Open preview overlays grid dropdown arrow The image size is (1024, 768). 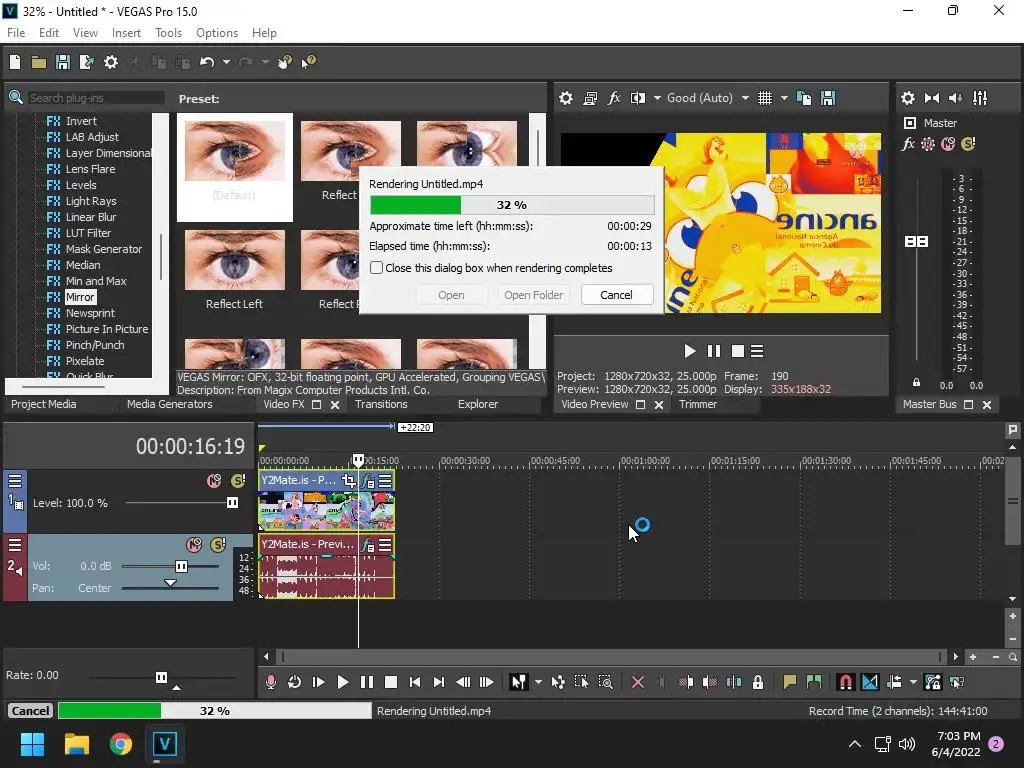point(784,98)
